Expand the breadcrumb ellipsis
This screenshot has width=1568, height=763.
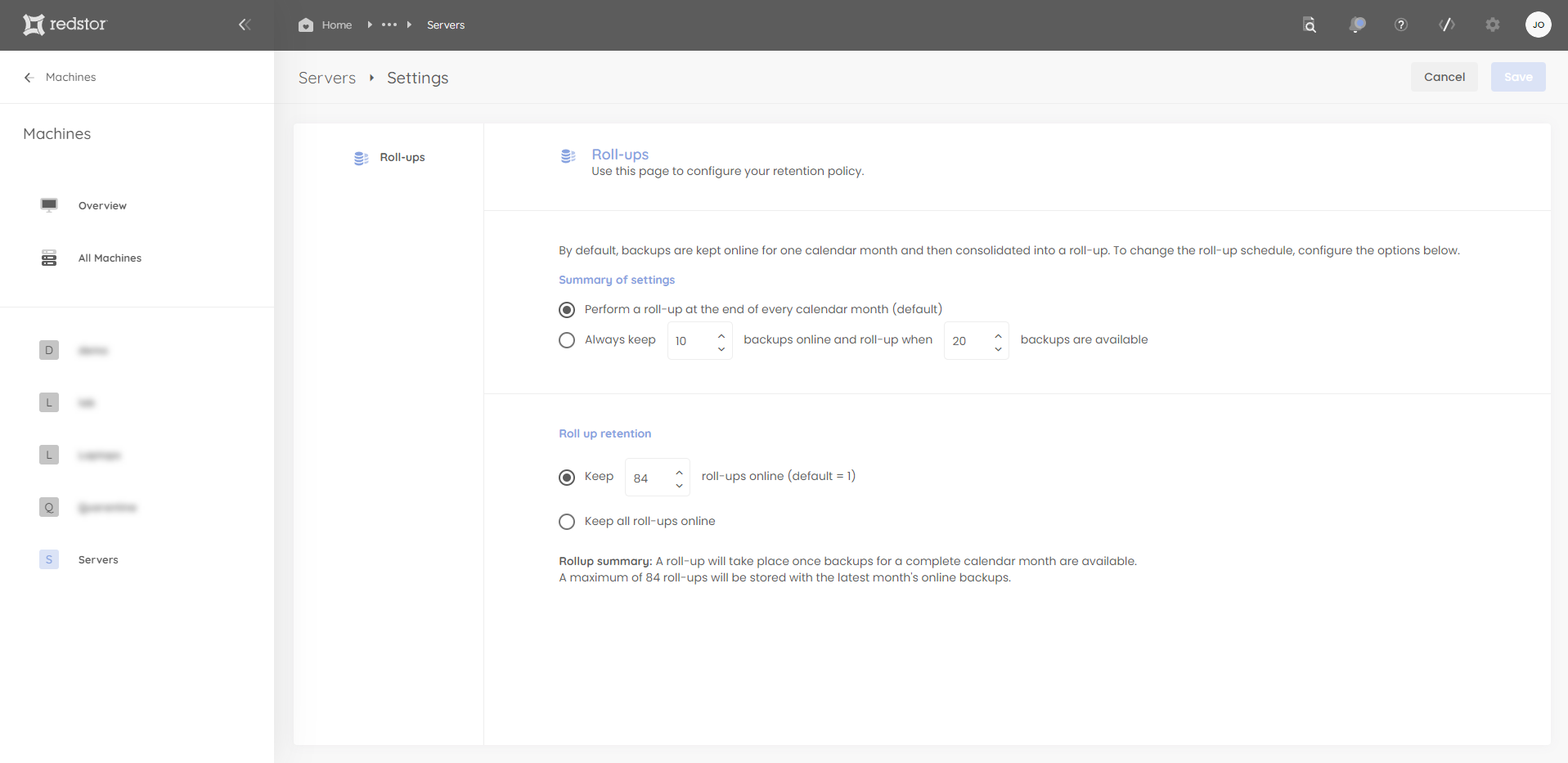(x=389, y=25)
